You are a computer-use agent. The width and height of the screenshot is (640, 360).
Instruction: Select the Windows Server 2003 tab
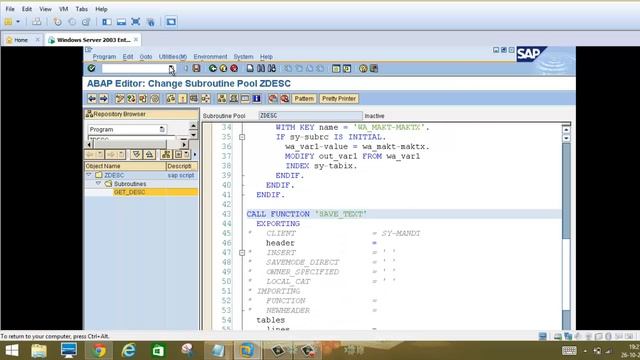pos(93,40)
